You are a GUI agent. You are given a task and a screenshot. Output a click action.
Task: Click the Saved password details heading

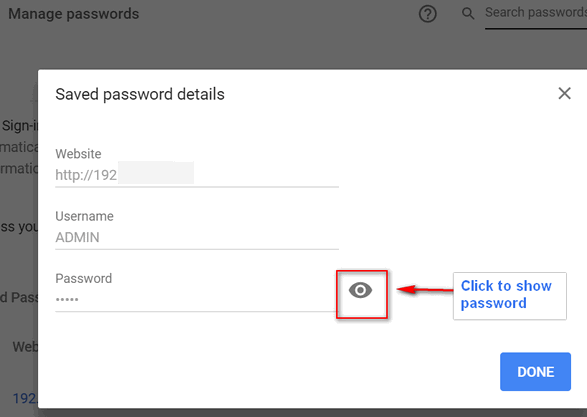click(140, 94)
